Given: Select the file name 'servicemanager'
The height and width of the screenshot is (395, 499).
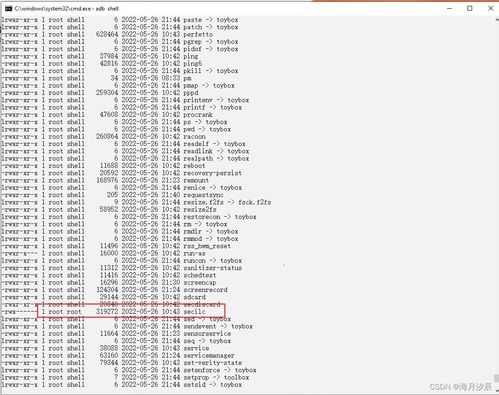Looking at the screenshot, I should tap(209, 356).
